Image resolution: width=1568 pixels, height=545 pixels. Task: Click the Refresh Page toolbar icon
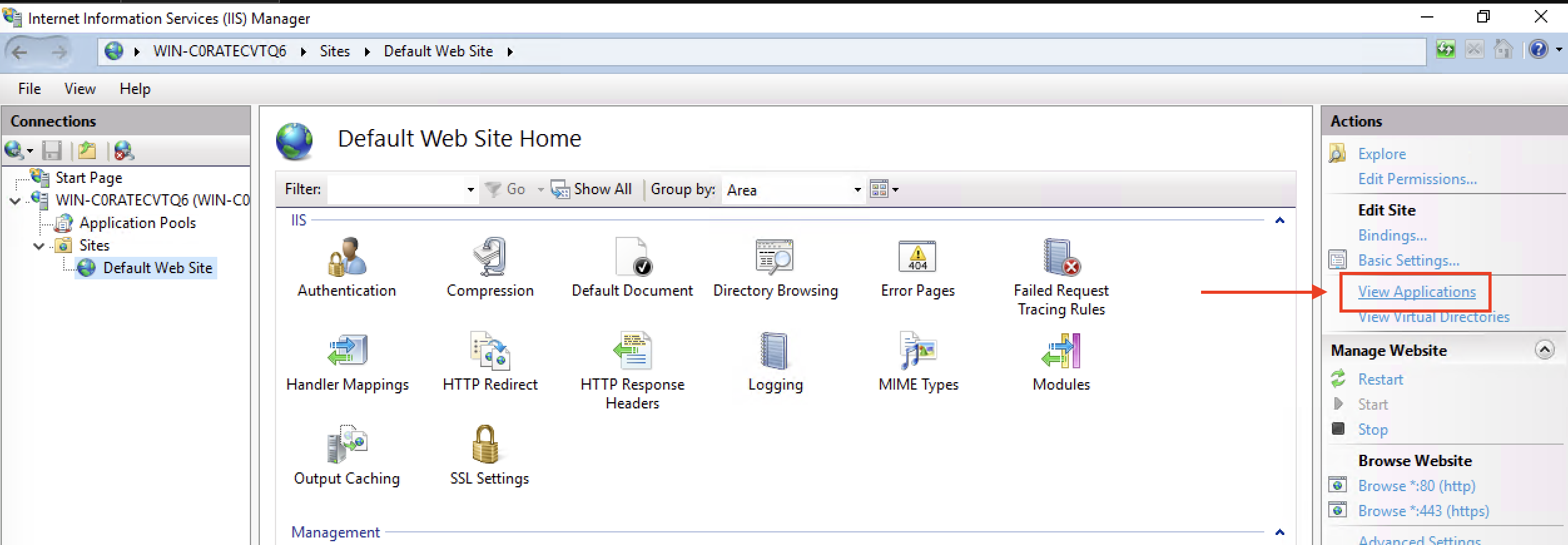(1446, 49)
